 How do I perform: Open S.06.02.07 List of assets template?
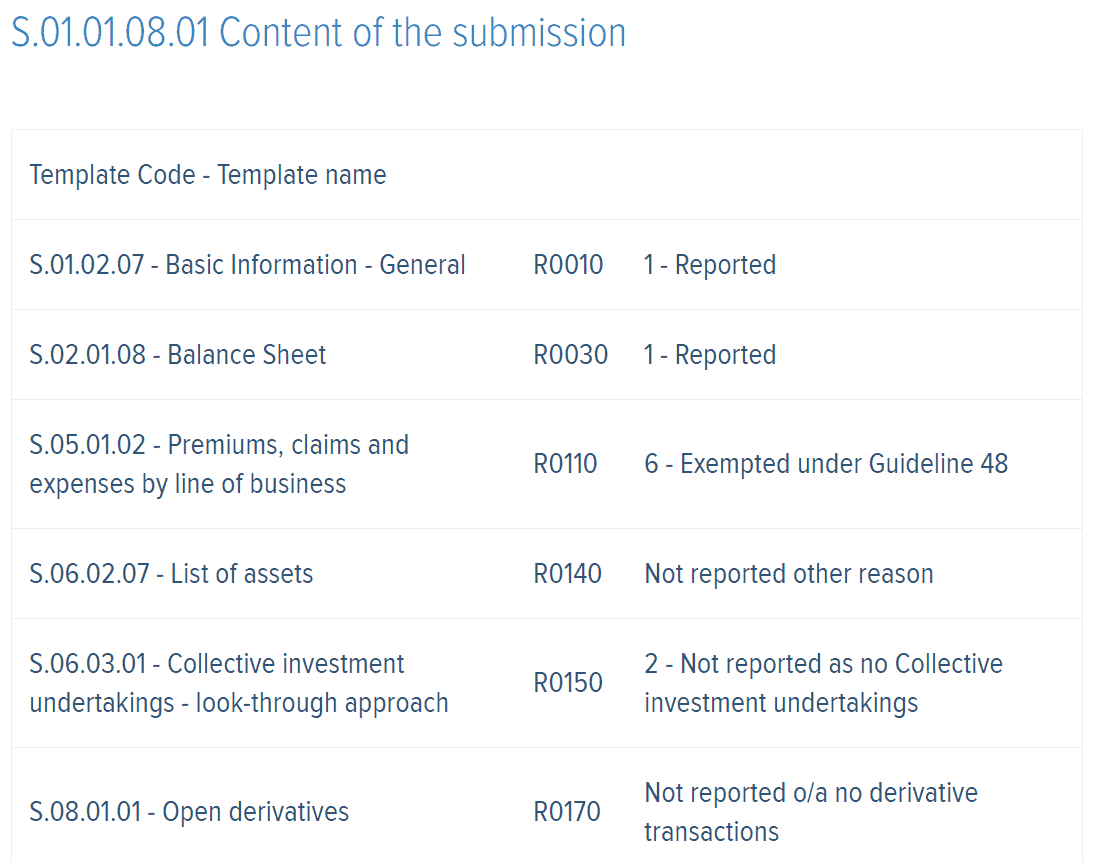172,573
